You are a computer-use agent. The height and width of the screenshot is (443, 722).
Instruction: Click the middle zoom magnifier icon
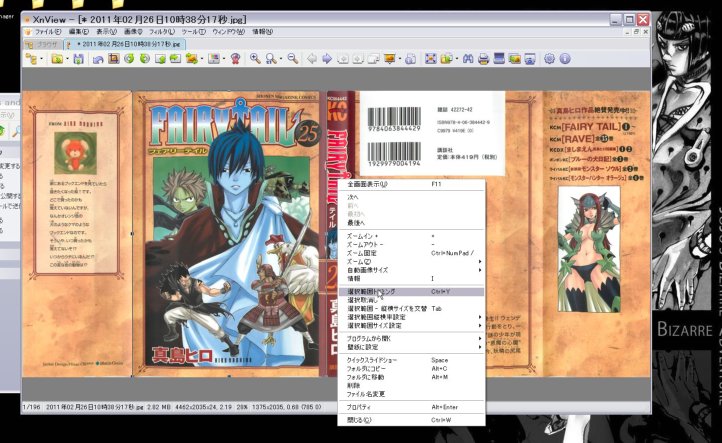(x=271, y=58)
